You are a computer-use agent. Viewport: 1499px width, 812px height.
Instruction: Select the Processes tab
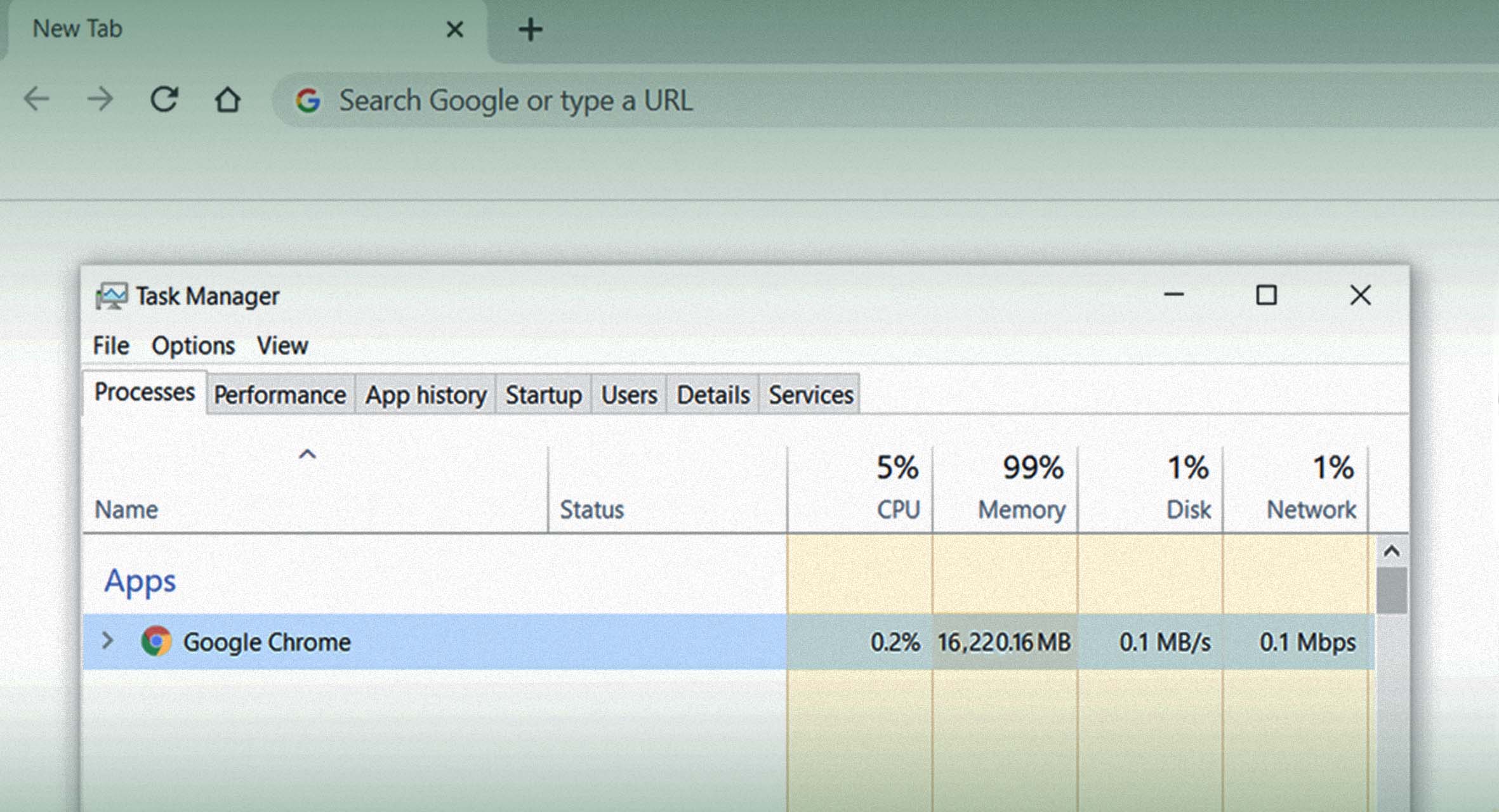(145, 392)
